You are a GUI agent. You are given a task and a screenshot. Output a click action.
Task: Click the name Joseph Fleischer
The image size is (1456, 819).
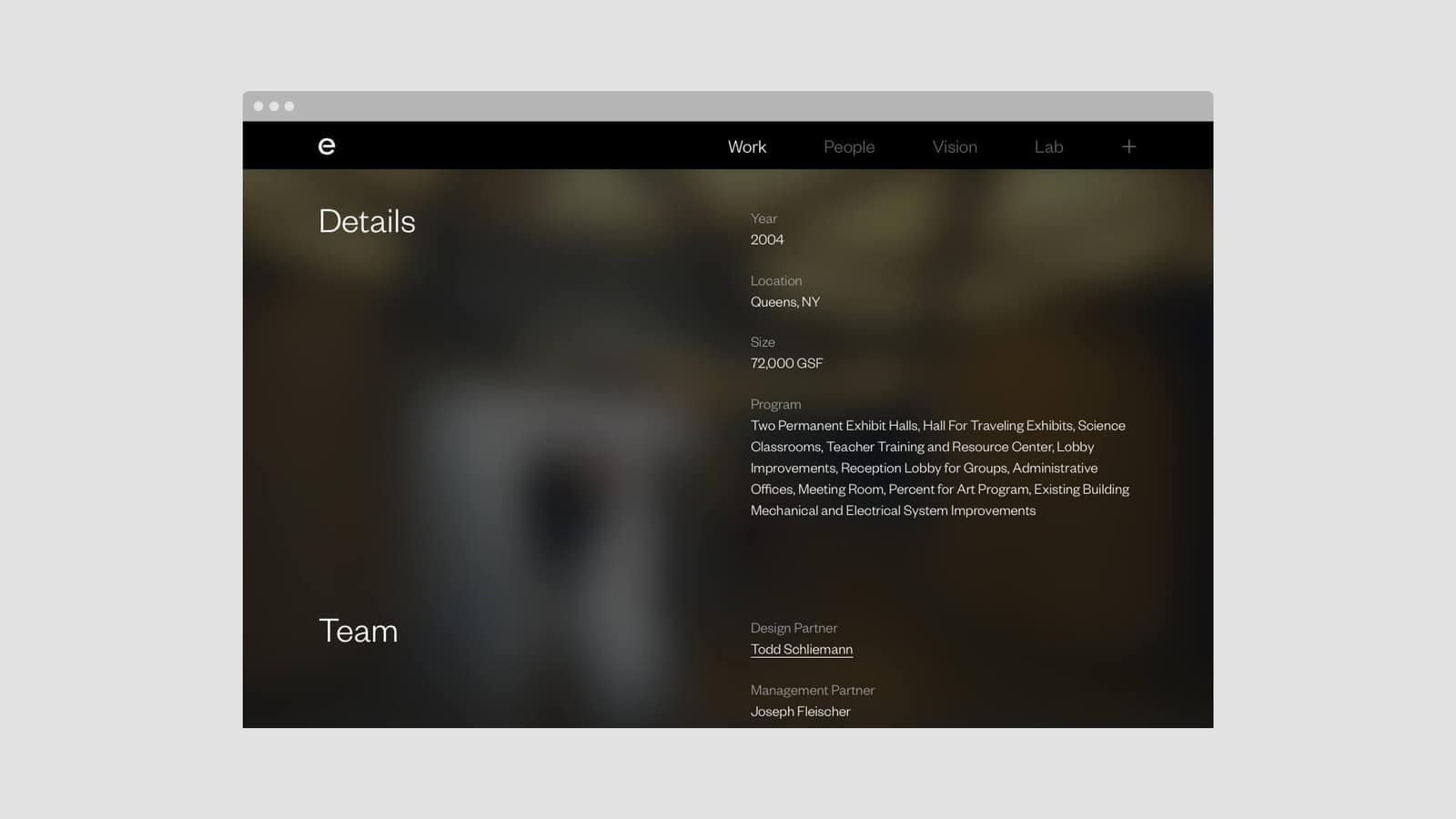click(x=800, y=711)
